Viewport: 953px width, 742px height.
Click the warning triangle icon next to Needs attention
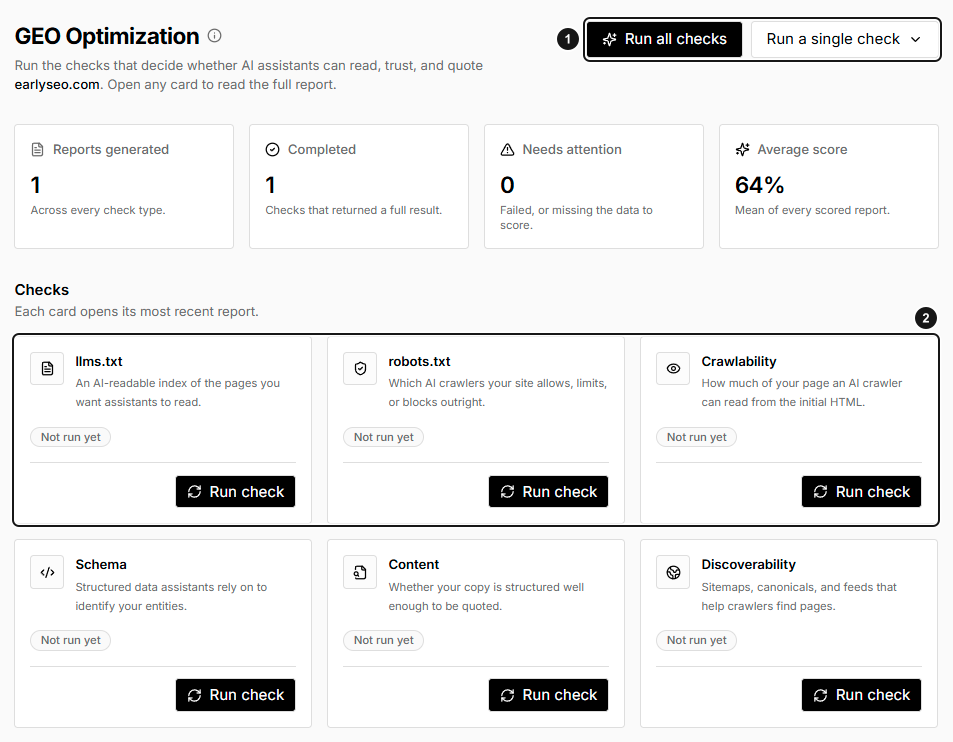tap(507, 149)
